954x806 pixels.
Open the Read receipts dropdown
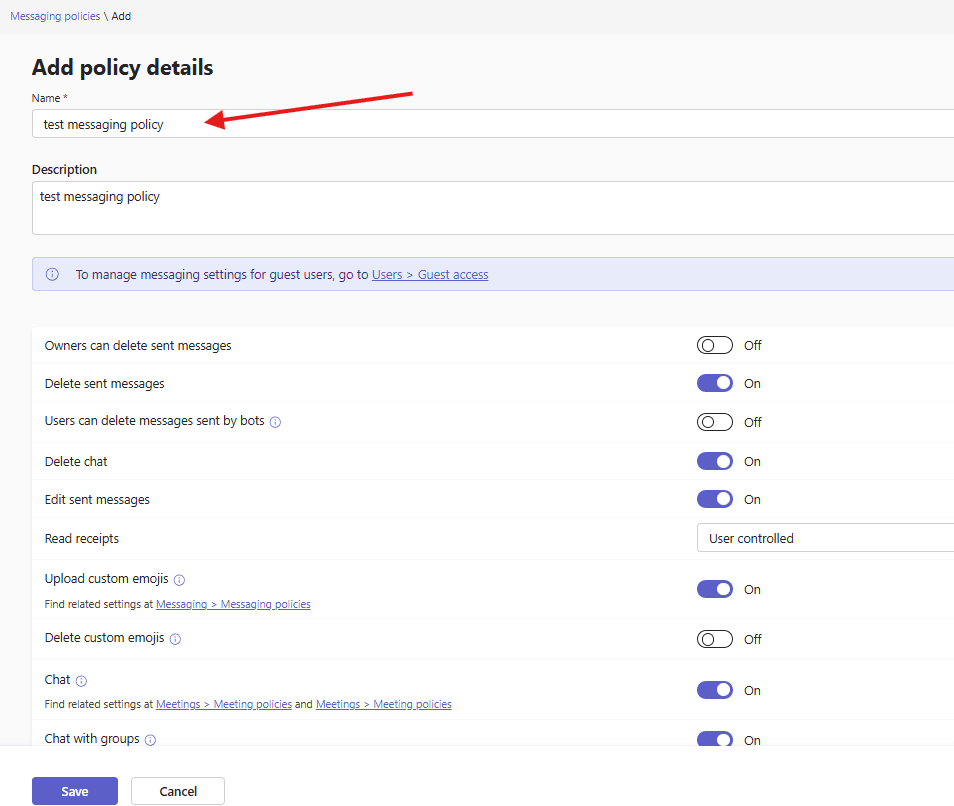pos(824,538)
